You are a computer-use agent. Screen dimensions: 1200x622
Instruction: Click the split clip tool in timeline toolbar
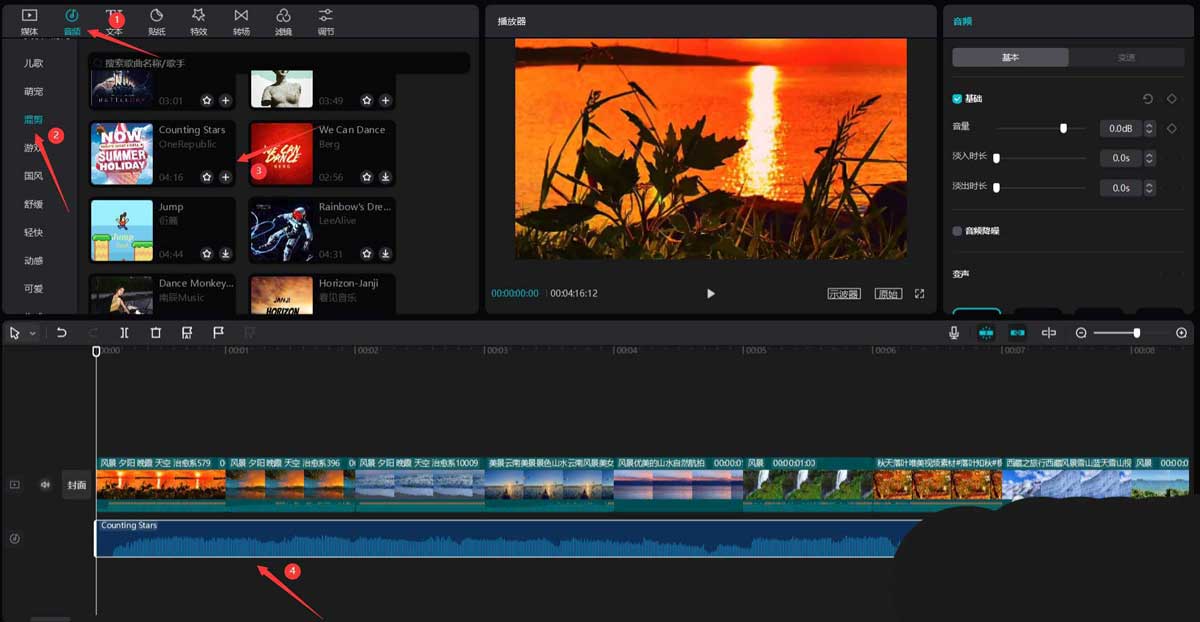pyautogui.click(x=124, y=333)
